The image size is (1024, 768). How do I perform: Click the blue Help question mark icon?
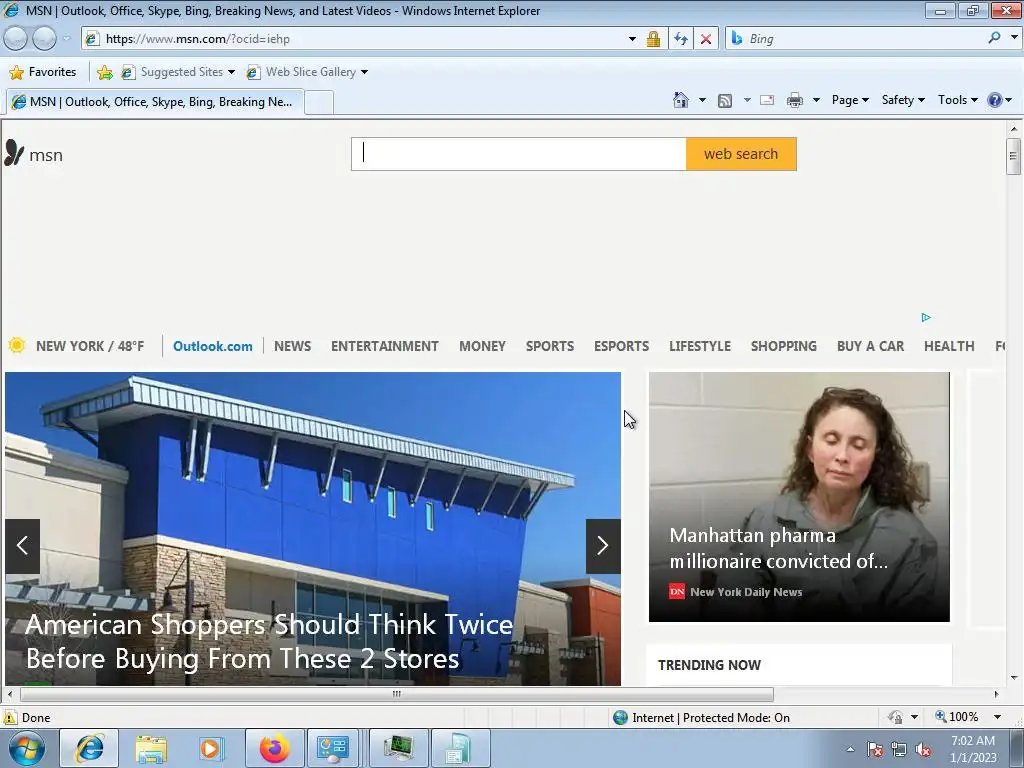[995, 100]
